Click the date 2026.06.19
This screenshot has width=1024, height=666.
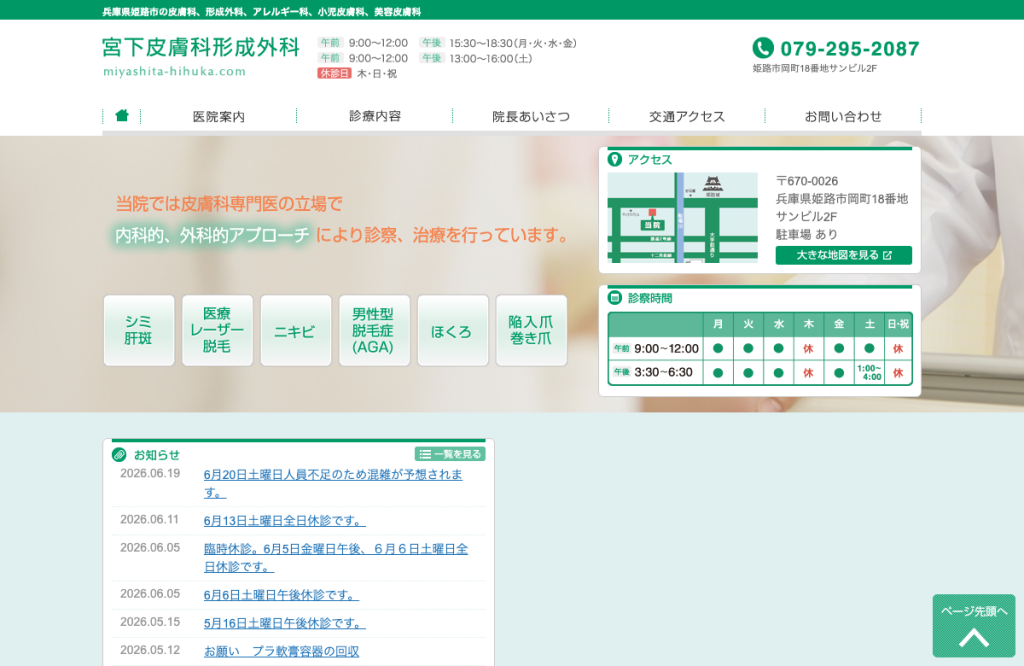pos(150,473)
